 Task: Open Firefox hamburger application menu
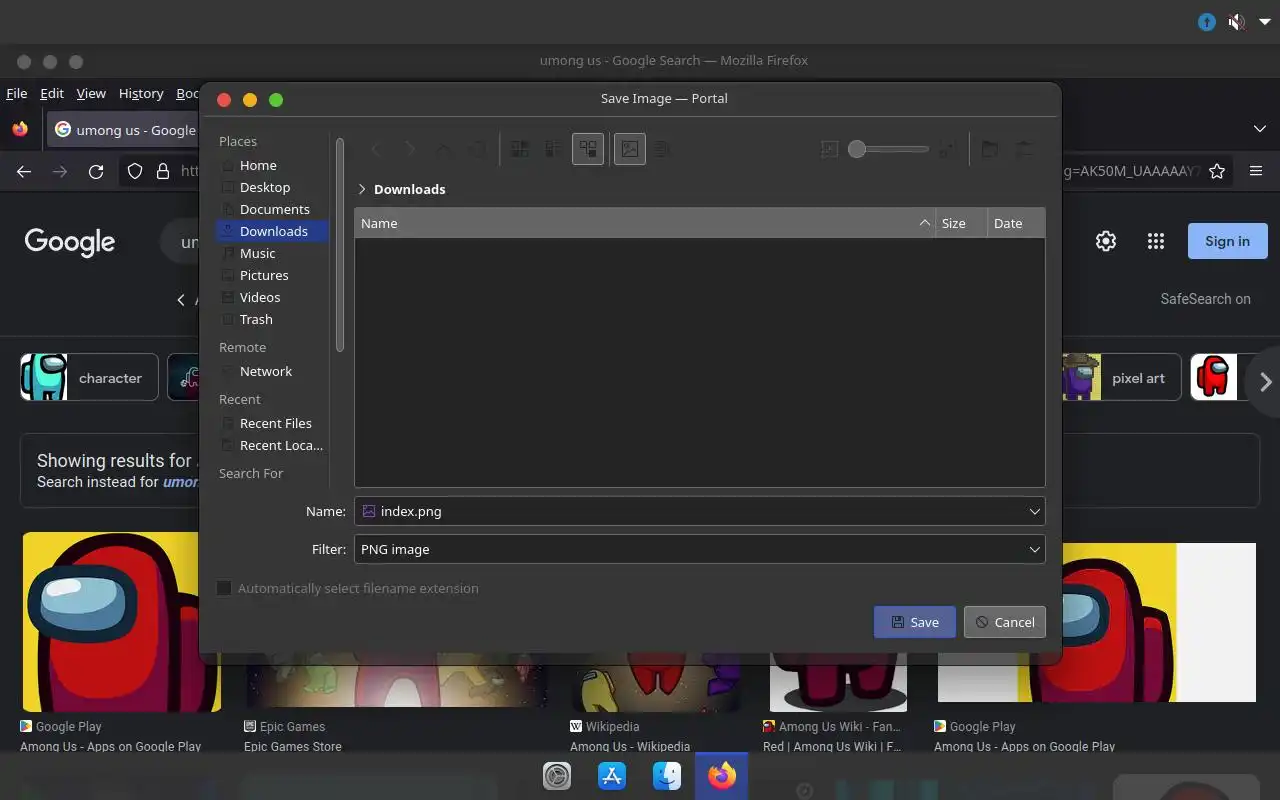click(1256, 171)
